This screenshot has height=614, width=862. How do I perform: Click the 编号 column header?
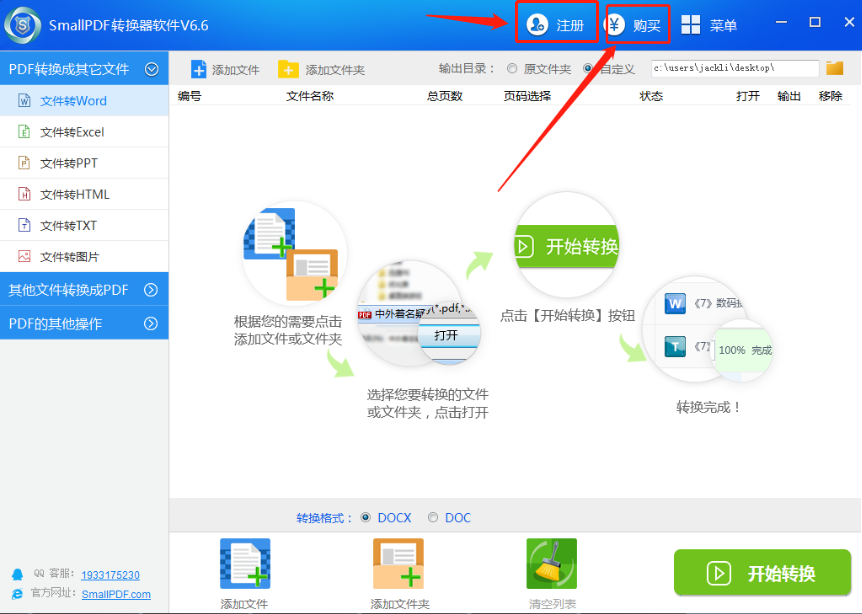pos(190,96)
